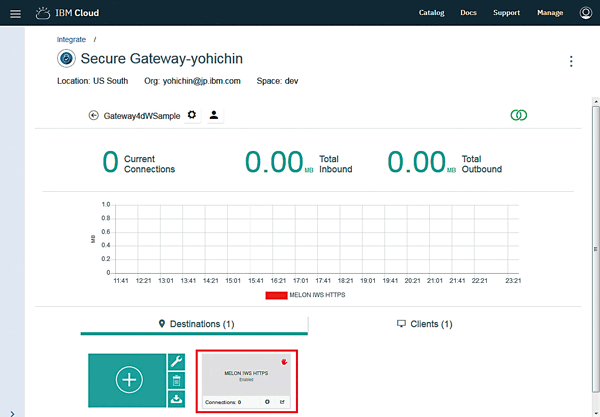Click the wrench icon beside the add tile

tap(176, 362)
